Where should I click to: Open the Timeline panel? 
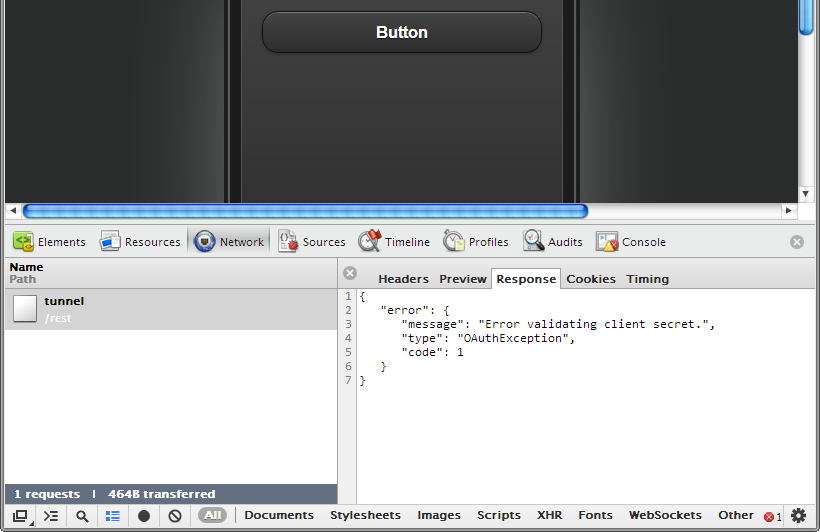(x=394, y=242)
